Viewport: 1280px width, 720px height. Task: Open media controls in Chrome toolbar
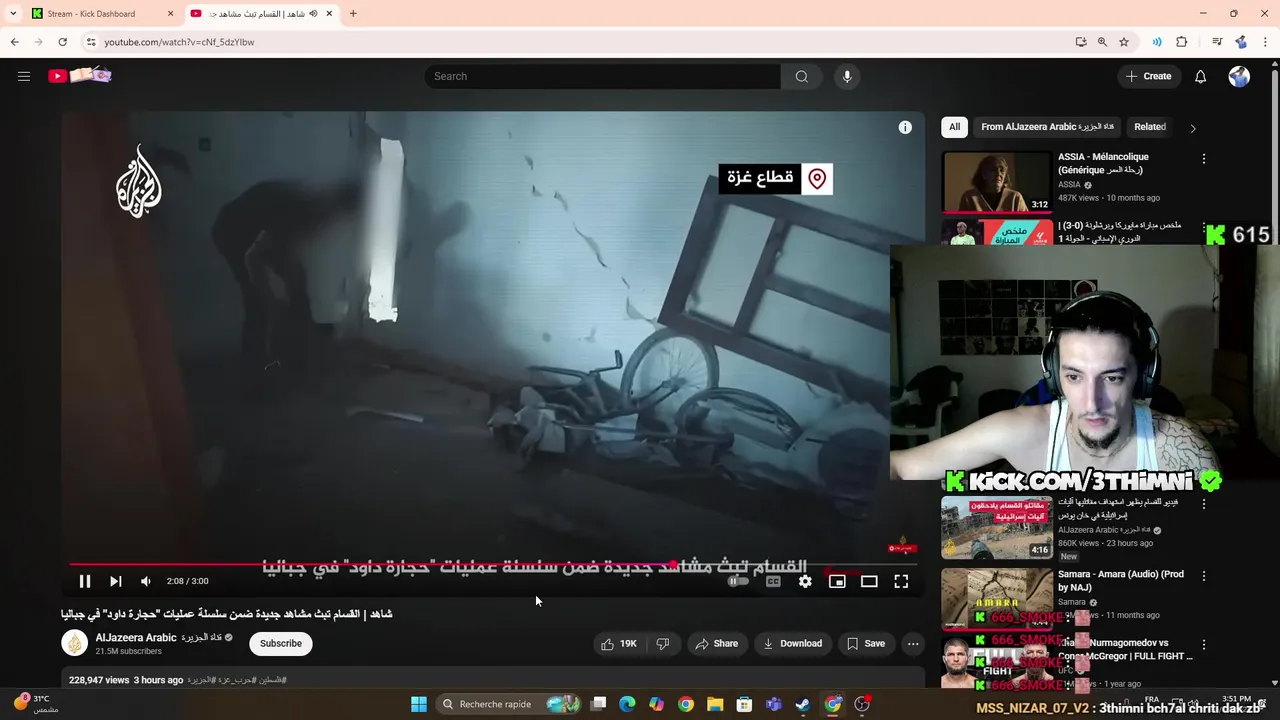1217,42
